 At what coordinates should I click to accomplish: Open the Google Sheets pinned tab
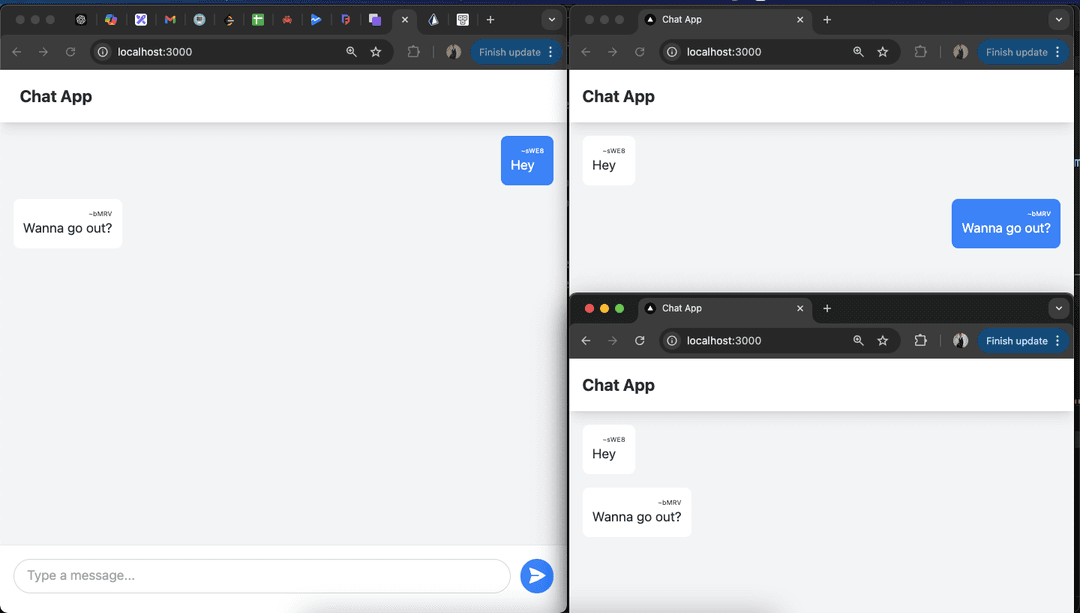tap(257, 20)
